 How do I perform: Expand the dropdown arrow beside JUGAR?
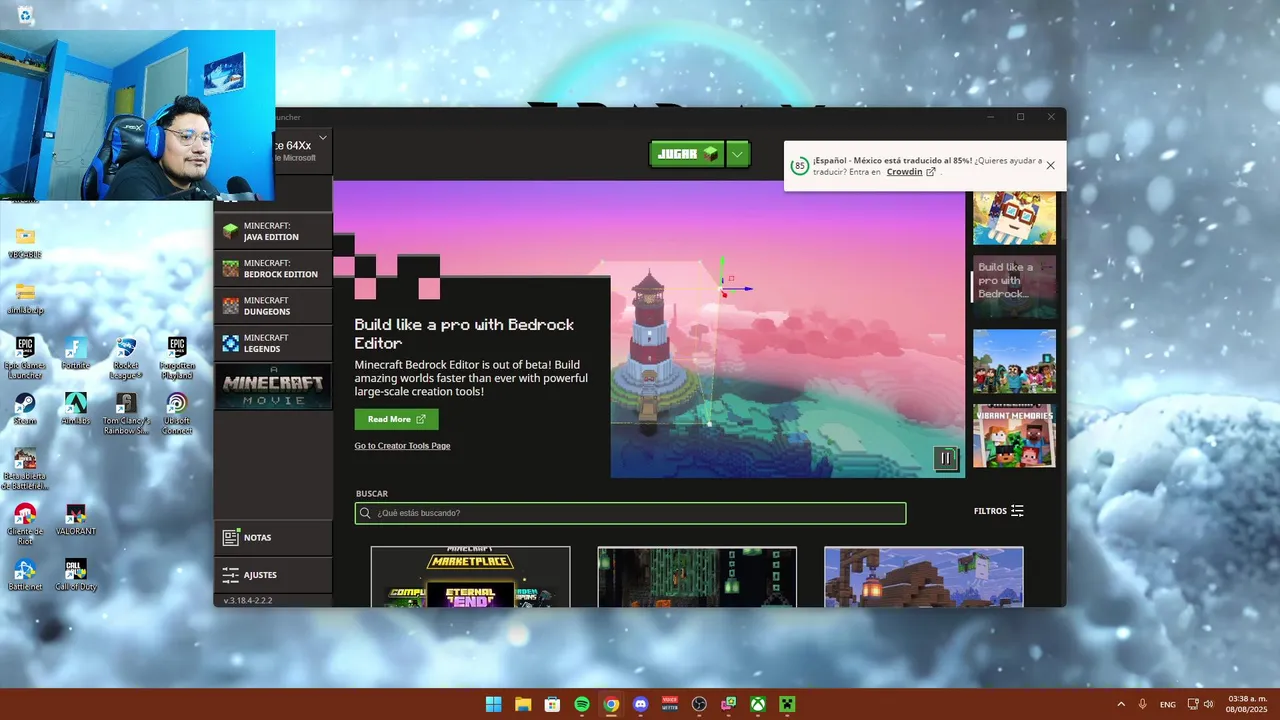pos(738,154)
